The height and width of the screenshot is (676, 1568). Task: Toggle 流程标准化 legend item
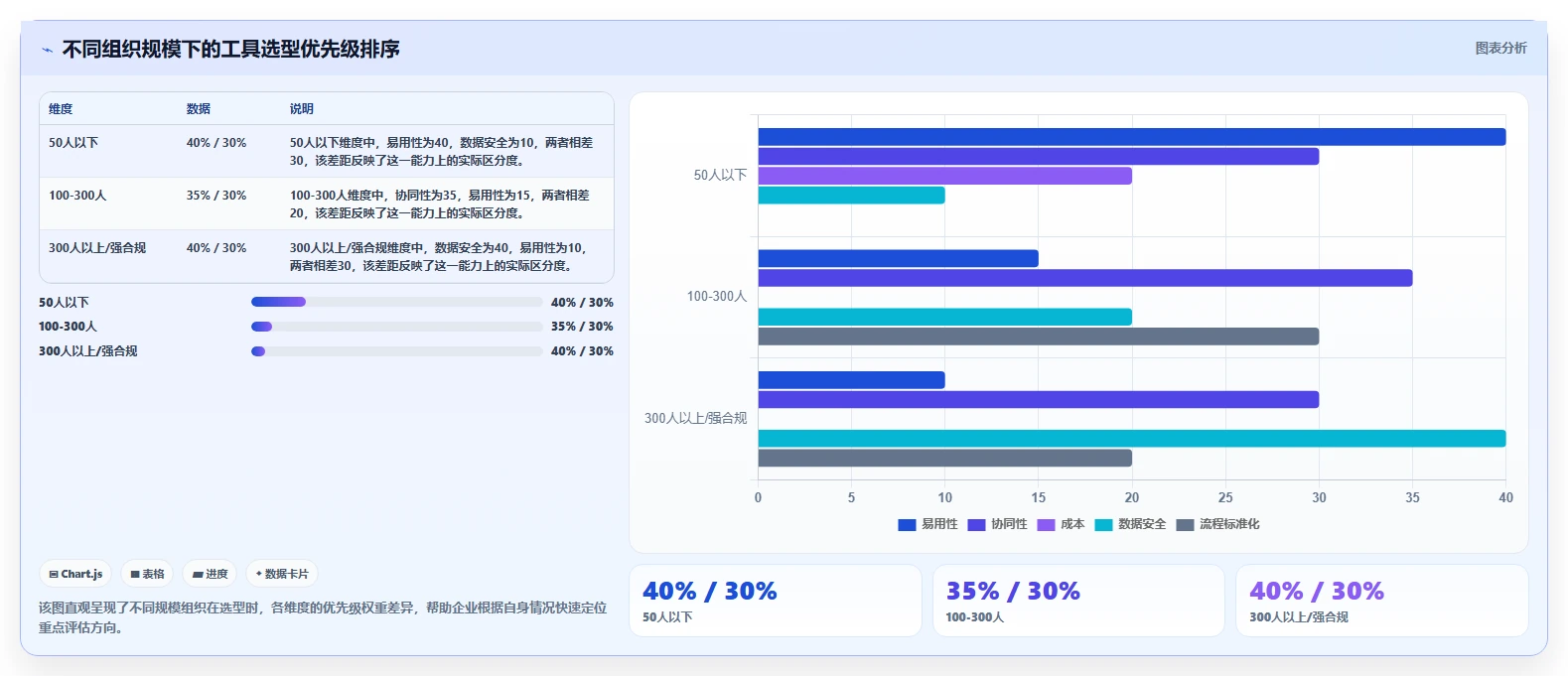[x=1217, y=524]
